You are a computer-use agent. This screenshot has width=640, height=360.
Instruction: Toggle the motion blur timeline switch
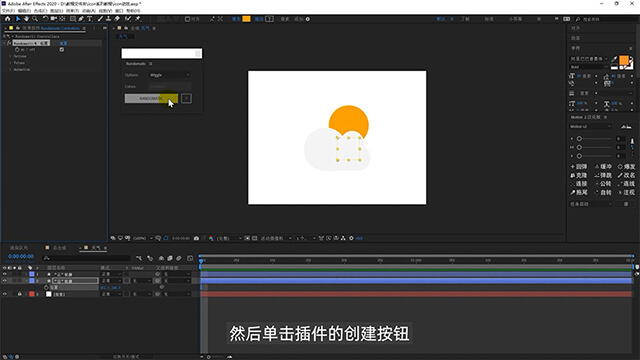click(179, 258)
